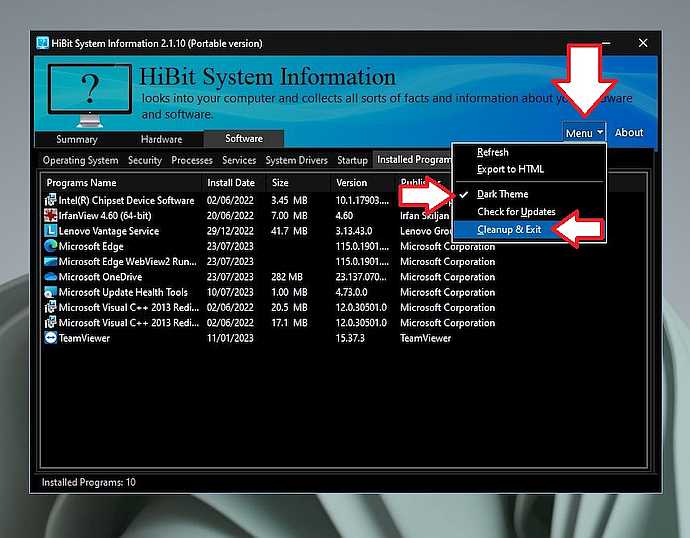Click the About button
Screen dimensions: 690x538
tap(629, 133)
